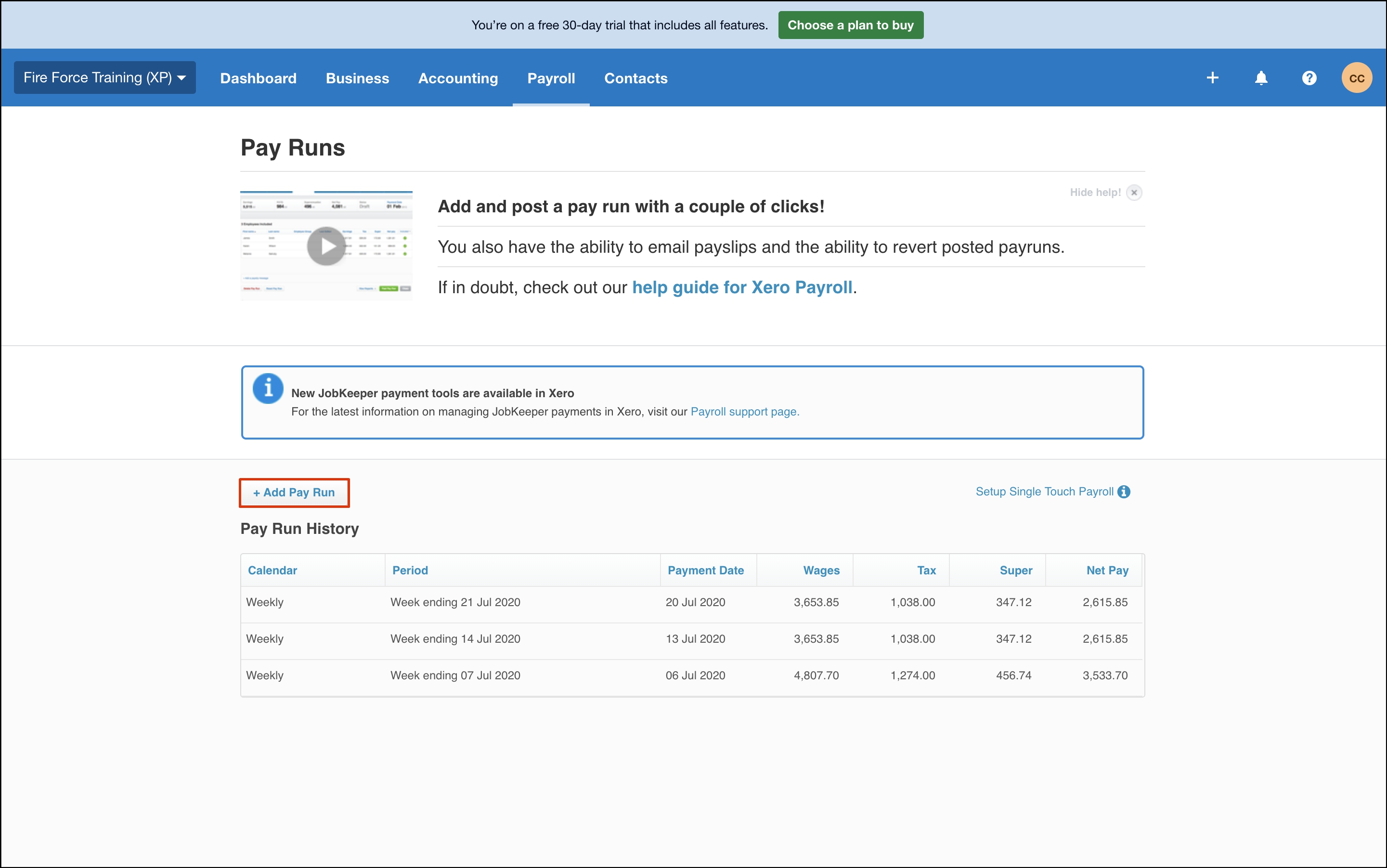Click the Add Pay Run button

pyautogui.click(x=294, y=492)
